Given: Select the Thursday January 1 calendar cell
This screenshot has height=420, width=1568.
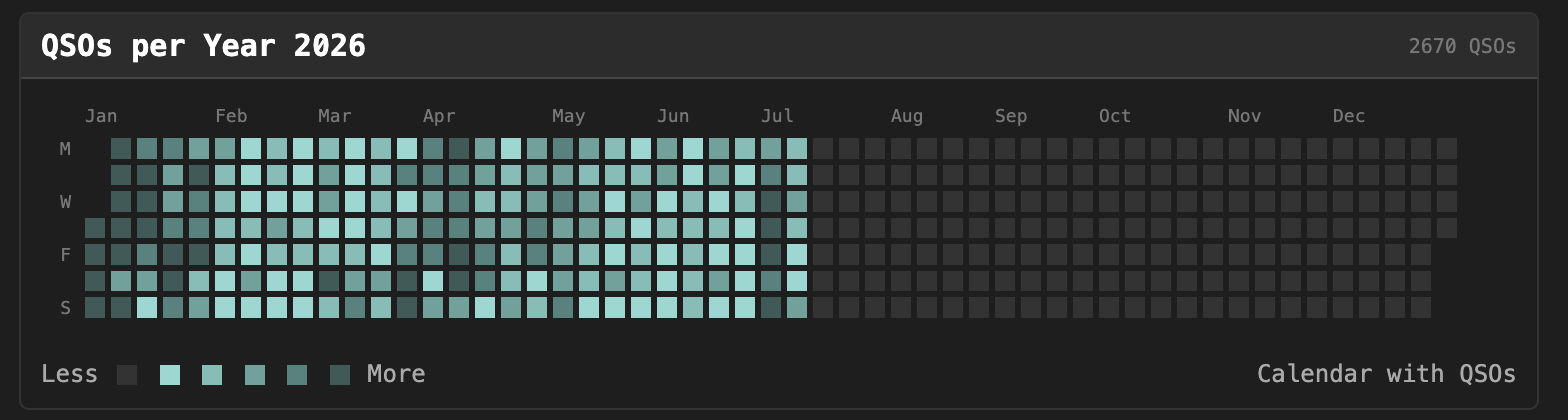Looking at the screenshot, I should (95, 228).
